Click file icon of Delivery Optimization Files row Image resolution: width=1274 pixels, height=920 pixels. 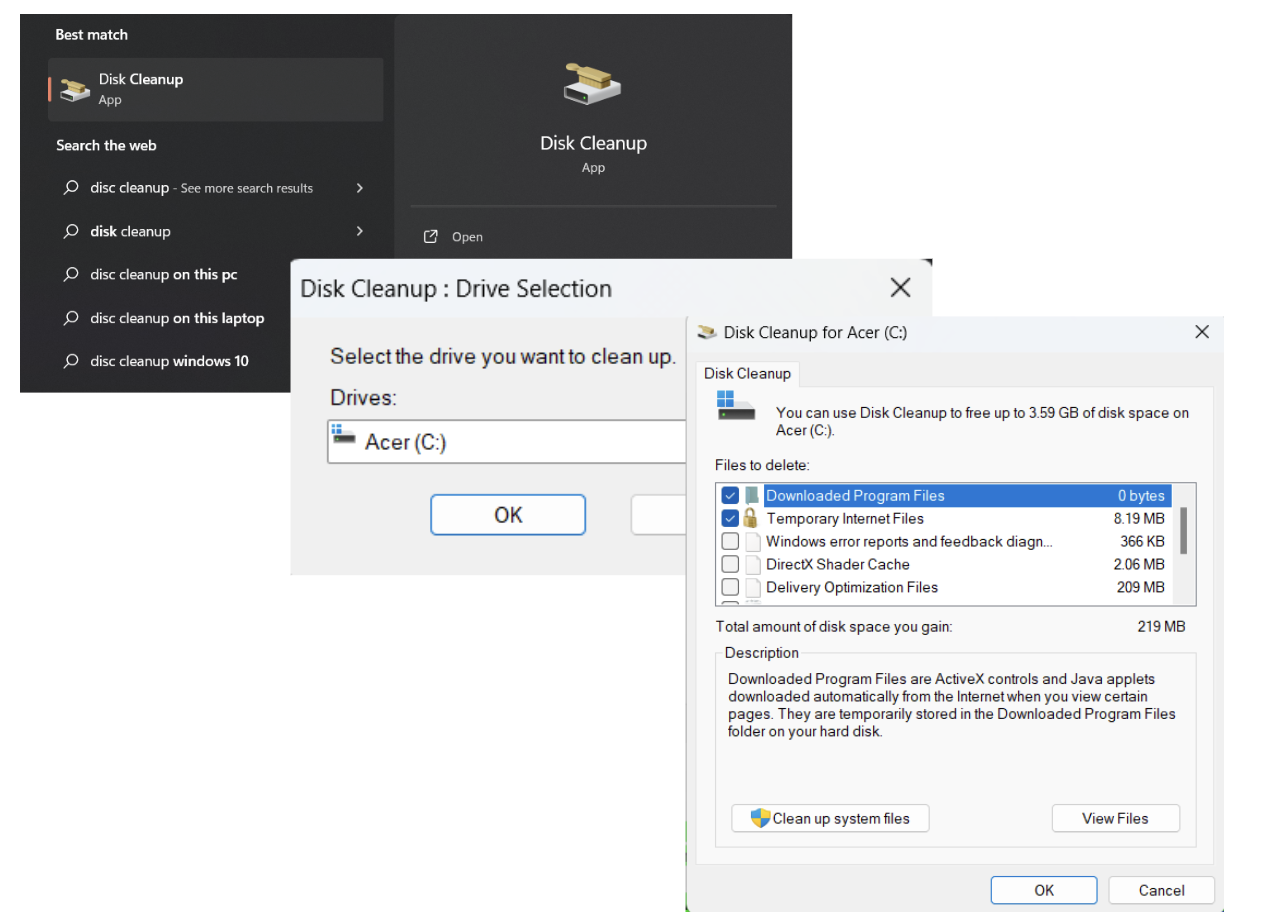753,587
